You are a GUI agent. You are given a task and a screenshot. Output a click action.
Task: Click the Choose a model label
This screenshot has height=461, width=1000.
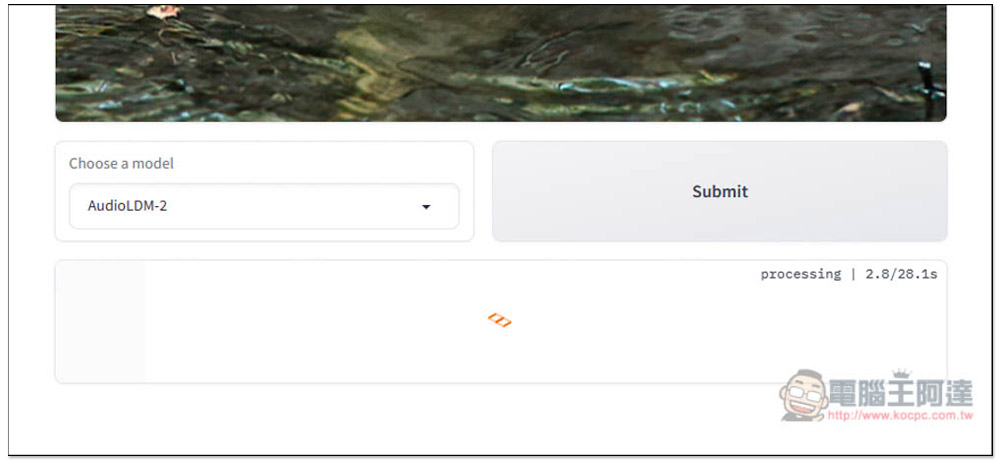tap(121, 163)
